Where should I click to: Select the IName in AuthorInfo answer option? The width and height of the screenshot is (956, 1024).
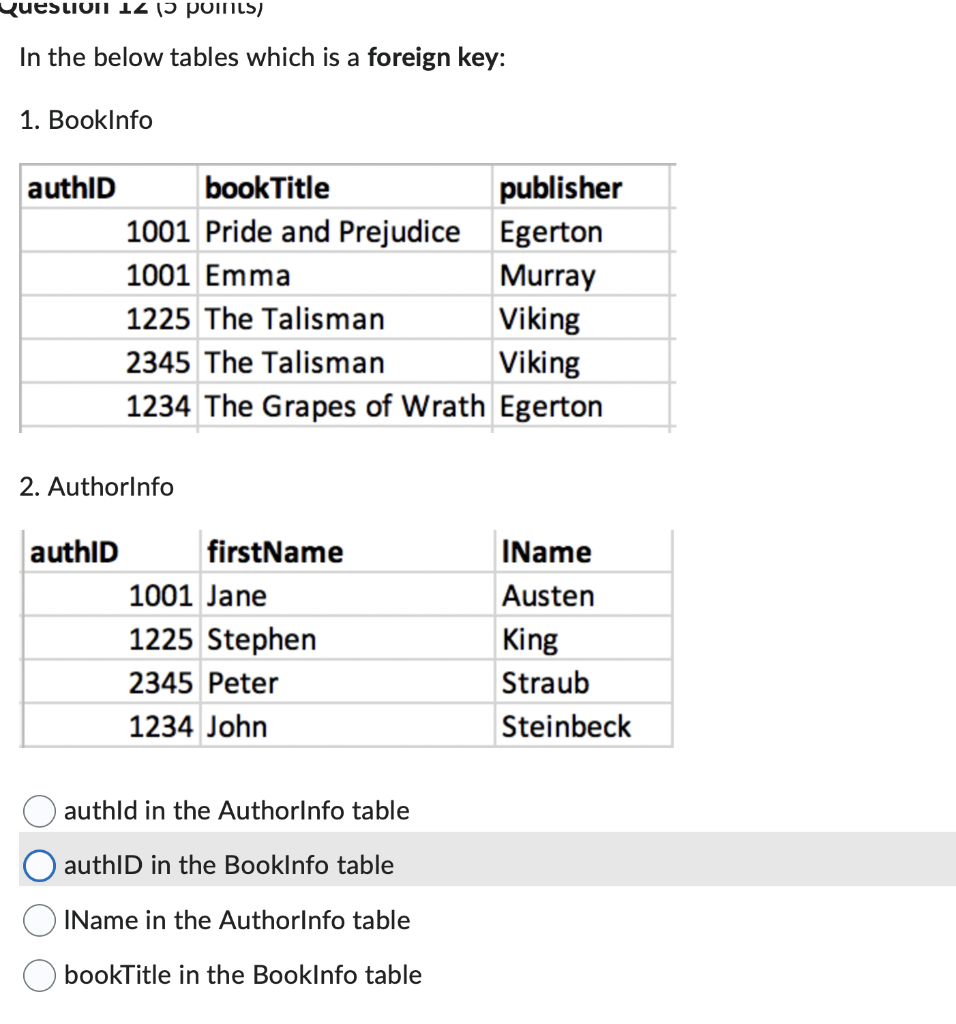click(38, 920)
